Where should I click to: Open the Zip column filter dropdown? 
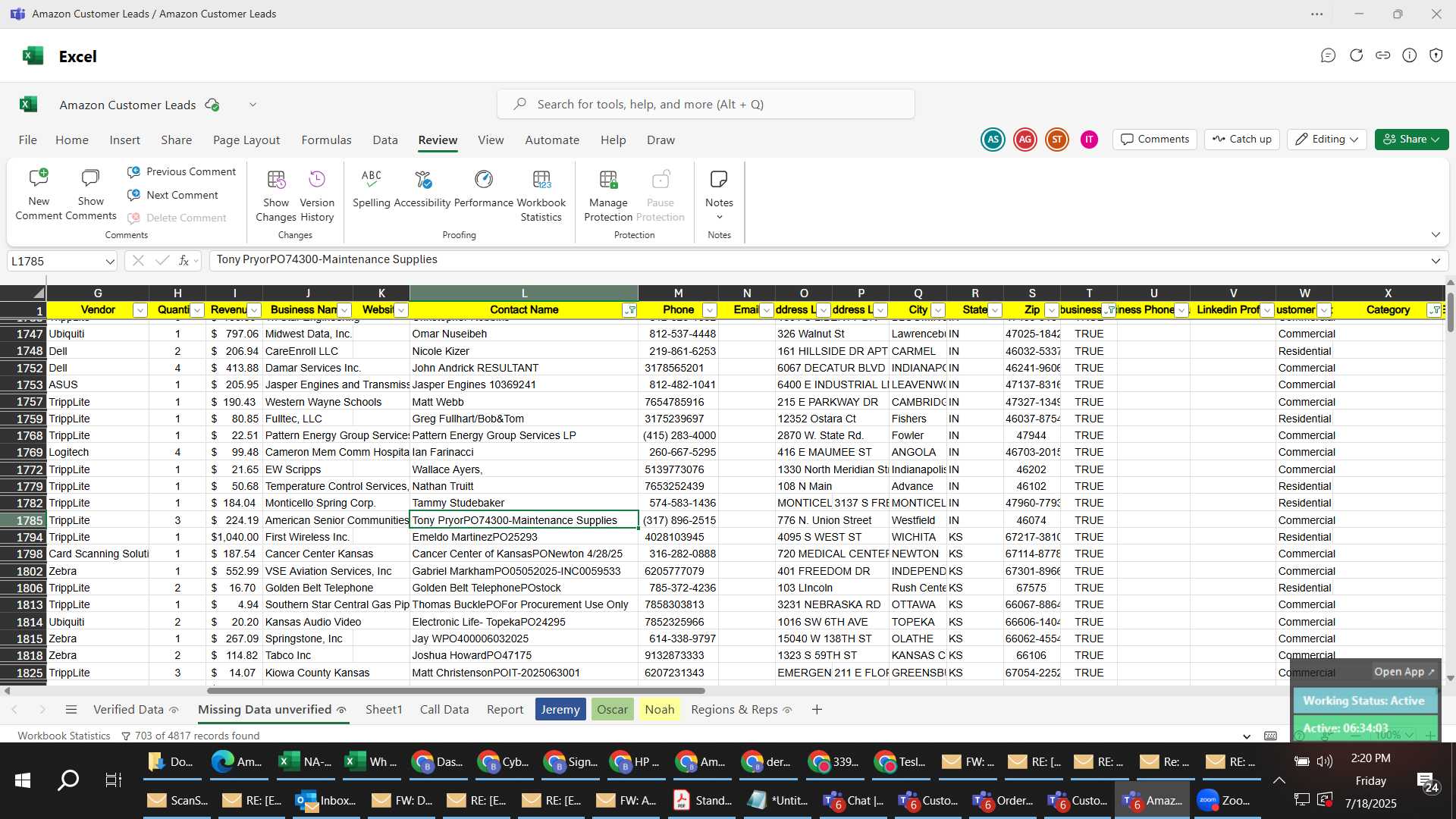click(x=1052, y=310)
